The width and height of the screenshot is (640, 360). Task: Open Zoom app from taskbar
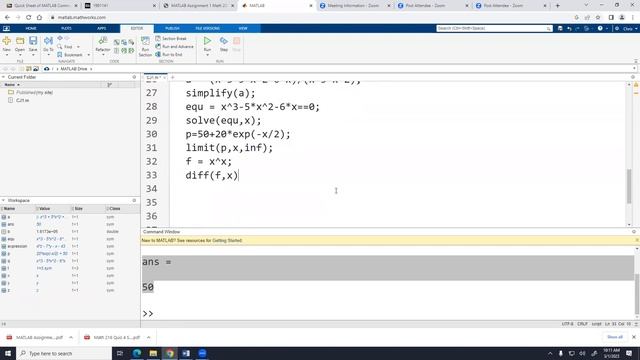tap(202, 353)
